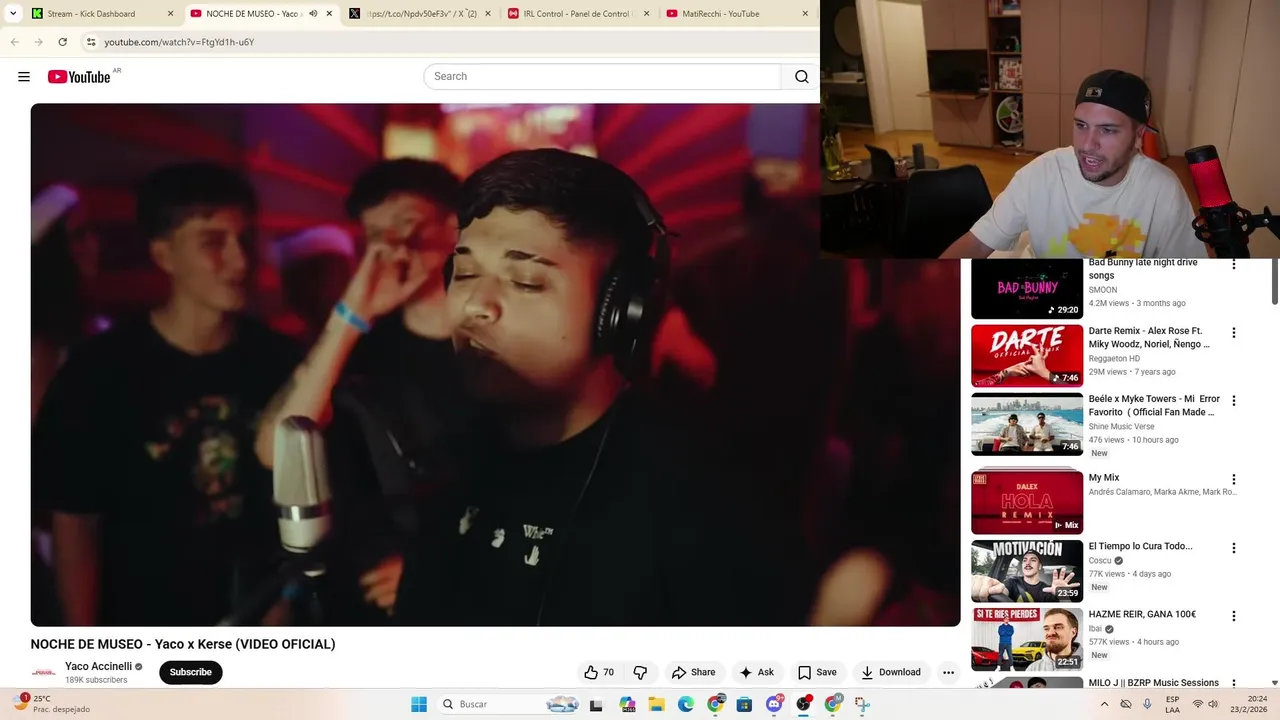View site information icon in address bar

pos(91,42)
